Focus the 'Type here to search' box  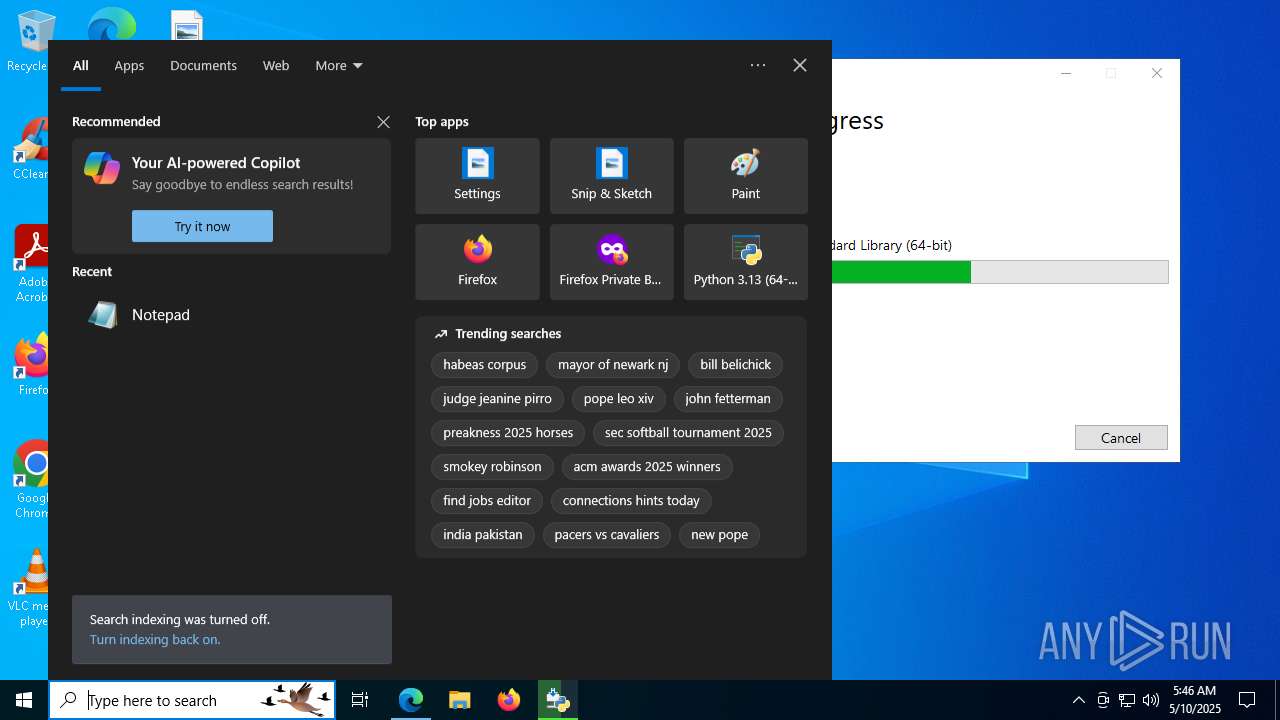pyautogui.click(x=192, y=700)
